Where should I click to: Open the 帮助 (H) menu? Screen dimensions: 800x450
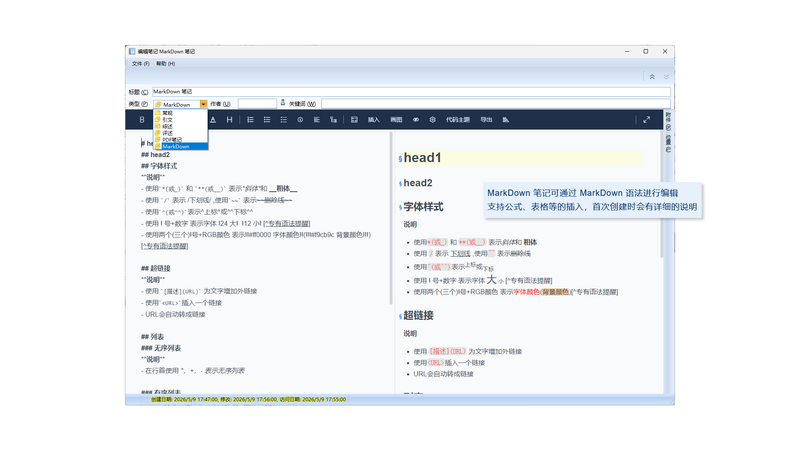click(x=165, y=64)
